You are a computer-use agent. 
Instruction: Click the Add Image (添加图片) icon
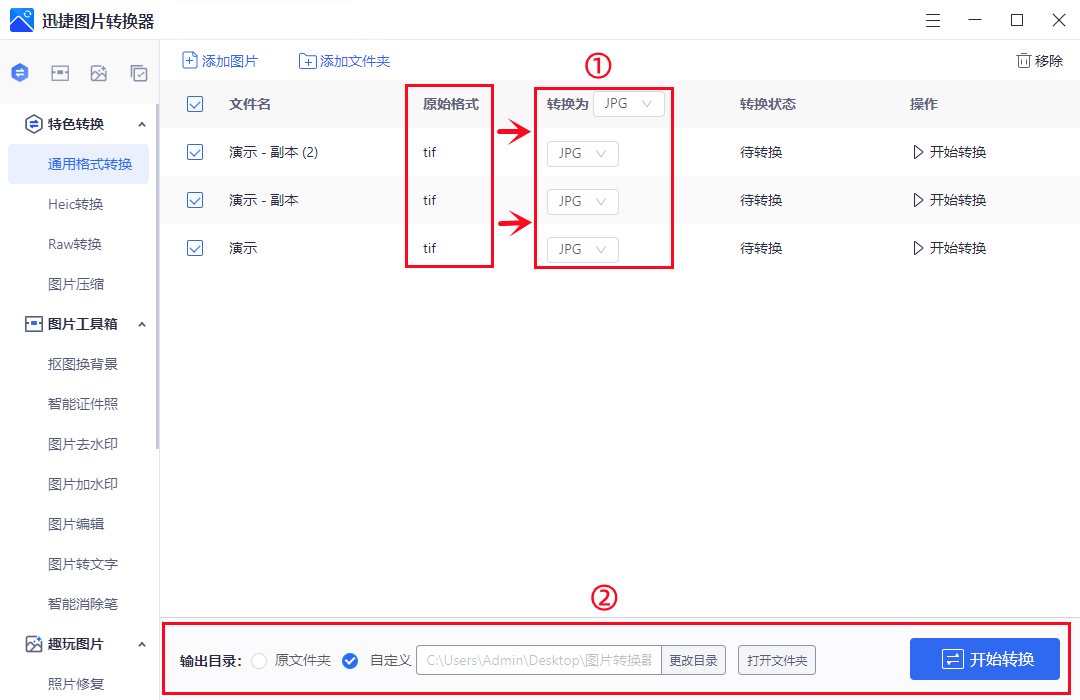point(190,61)
